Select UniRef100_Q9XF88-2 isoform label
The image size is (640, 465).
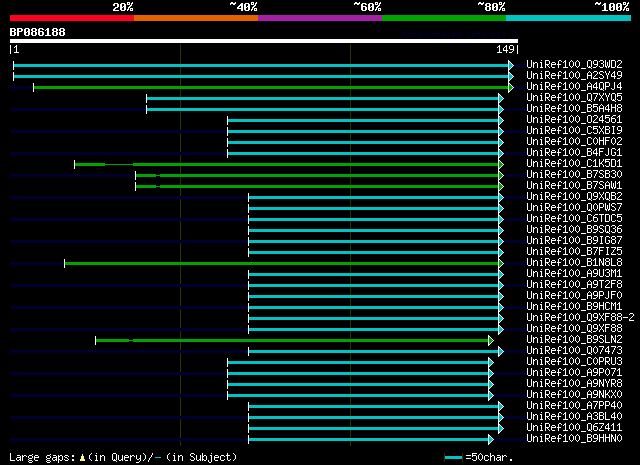(580, 318)
